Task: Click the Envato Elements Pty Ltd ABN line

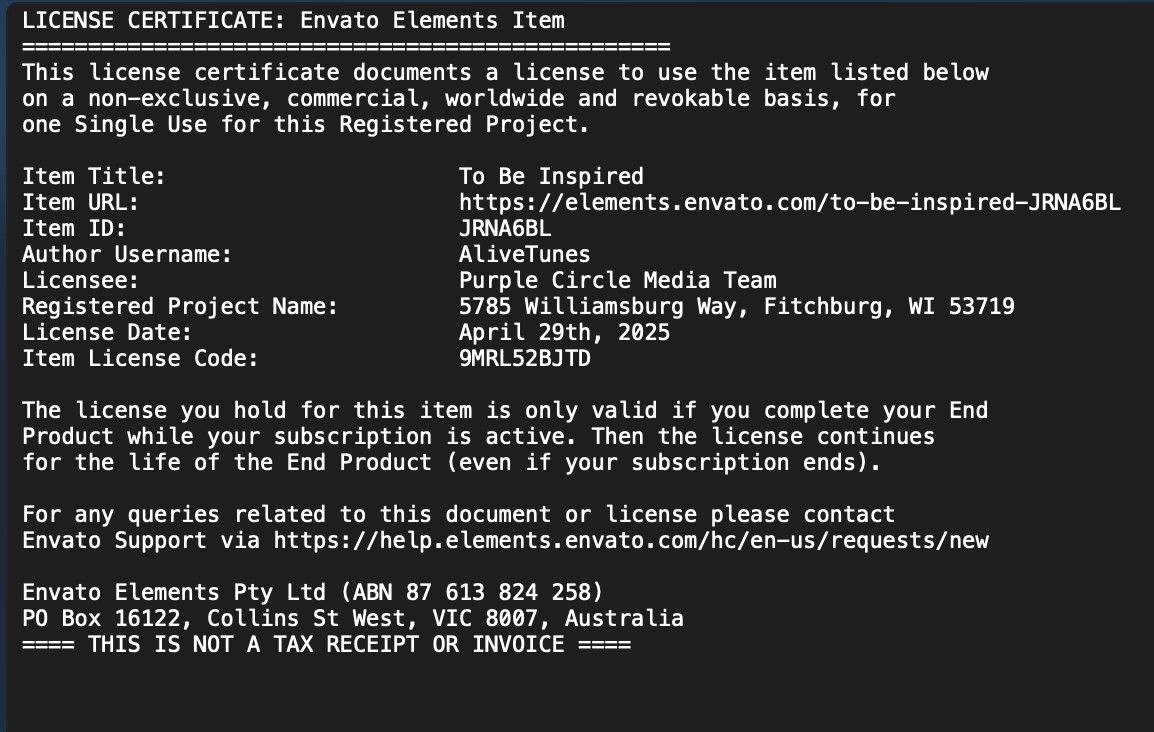Action: click(x=312, y=593)
